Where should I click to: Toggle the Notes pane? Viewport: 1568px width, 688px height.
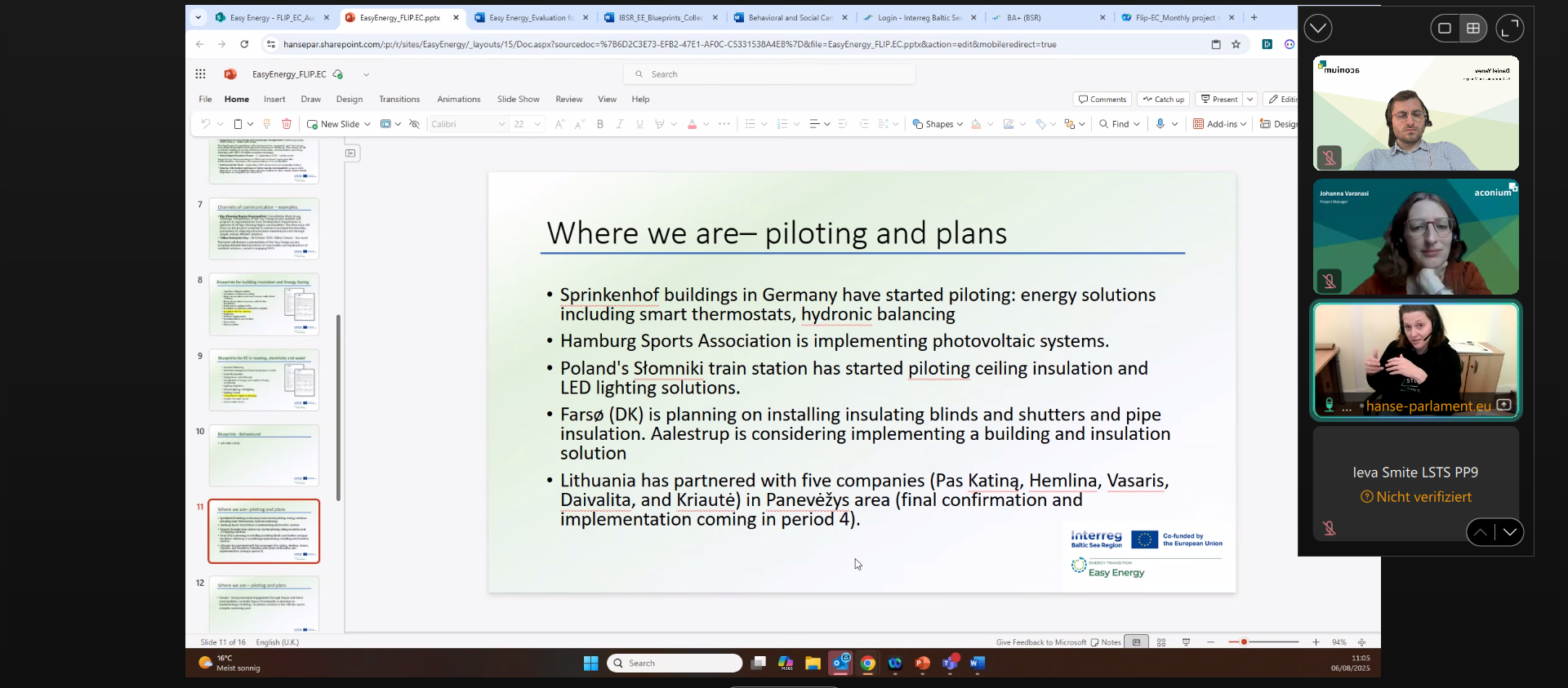pos(1106,642)
